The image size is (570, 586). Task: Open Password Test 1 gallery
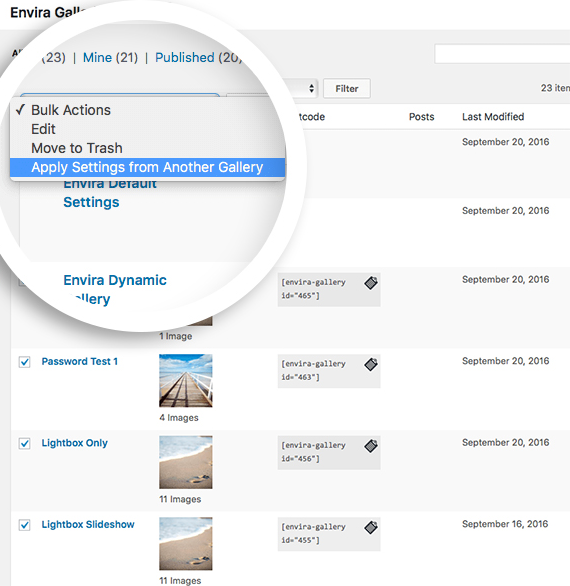coord(80,361)
